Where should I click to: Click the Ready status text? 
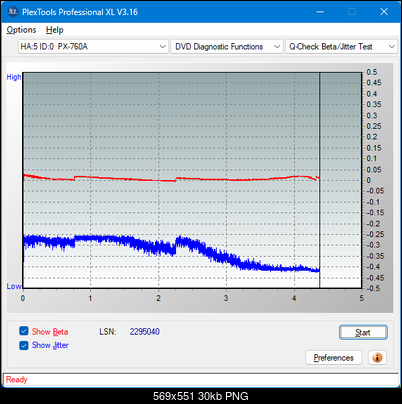16,380
